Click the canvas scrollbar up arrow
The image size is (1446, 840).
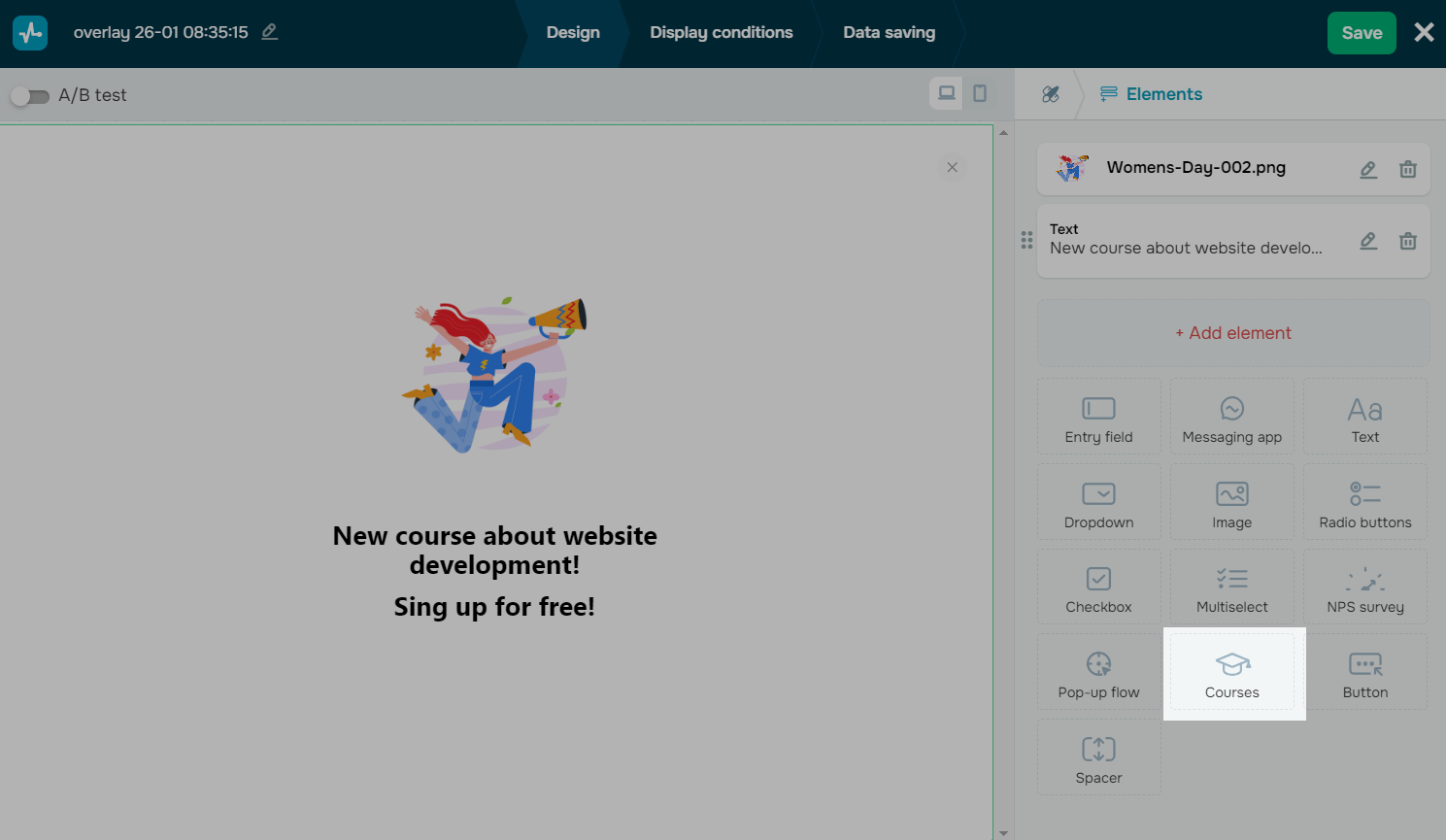(x=1003, y=132)
